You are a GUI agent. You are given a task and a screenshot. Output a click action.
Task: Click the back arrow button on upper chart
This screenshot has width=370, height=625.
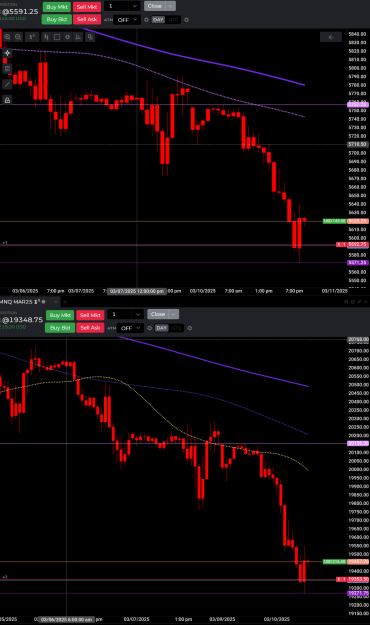coord(331,37)
